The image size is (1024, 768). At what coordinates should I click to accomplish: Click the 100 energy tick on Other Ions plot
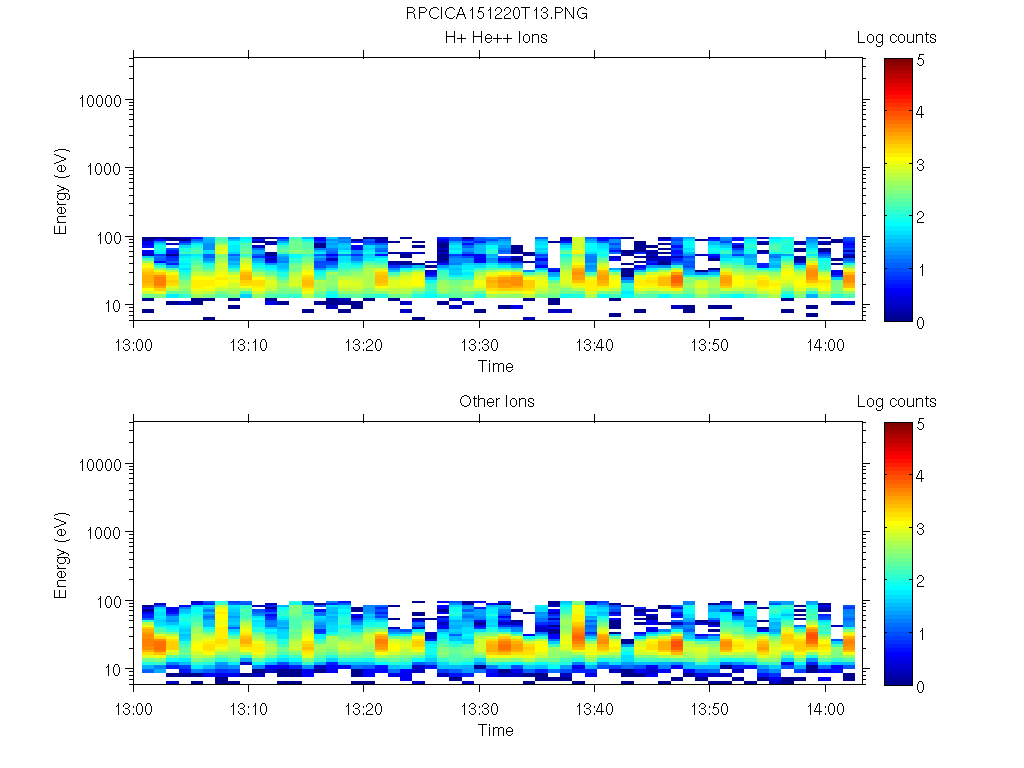(x=109, y=602)
